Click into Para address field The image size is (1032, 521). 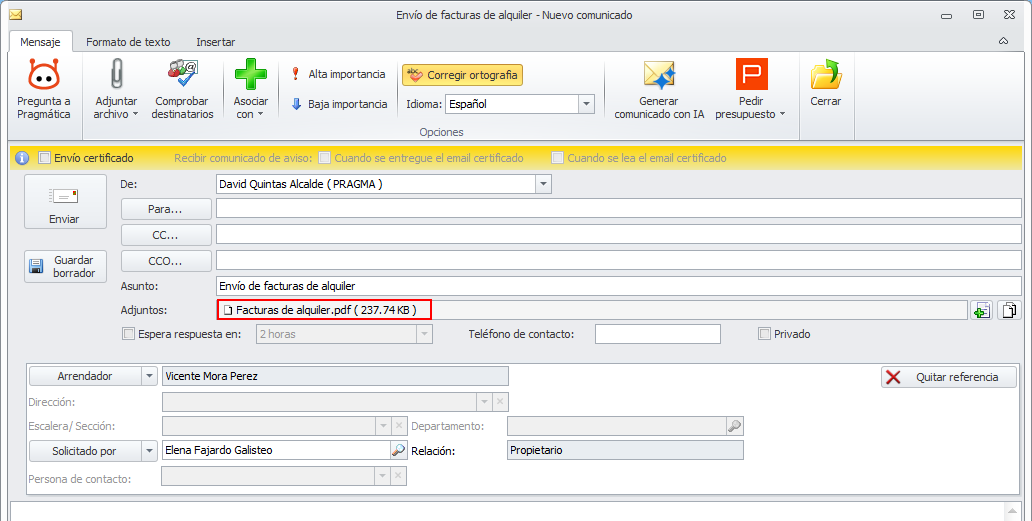click(x=619, y=209)
